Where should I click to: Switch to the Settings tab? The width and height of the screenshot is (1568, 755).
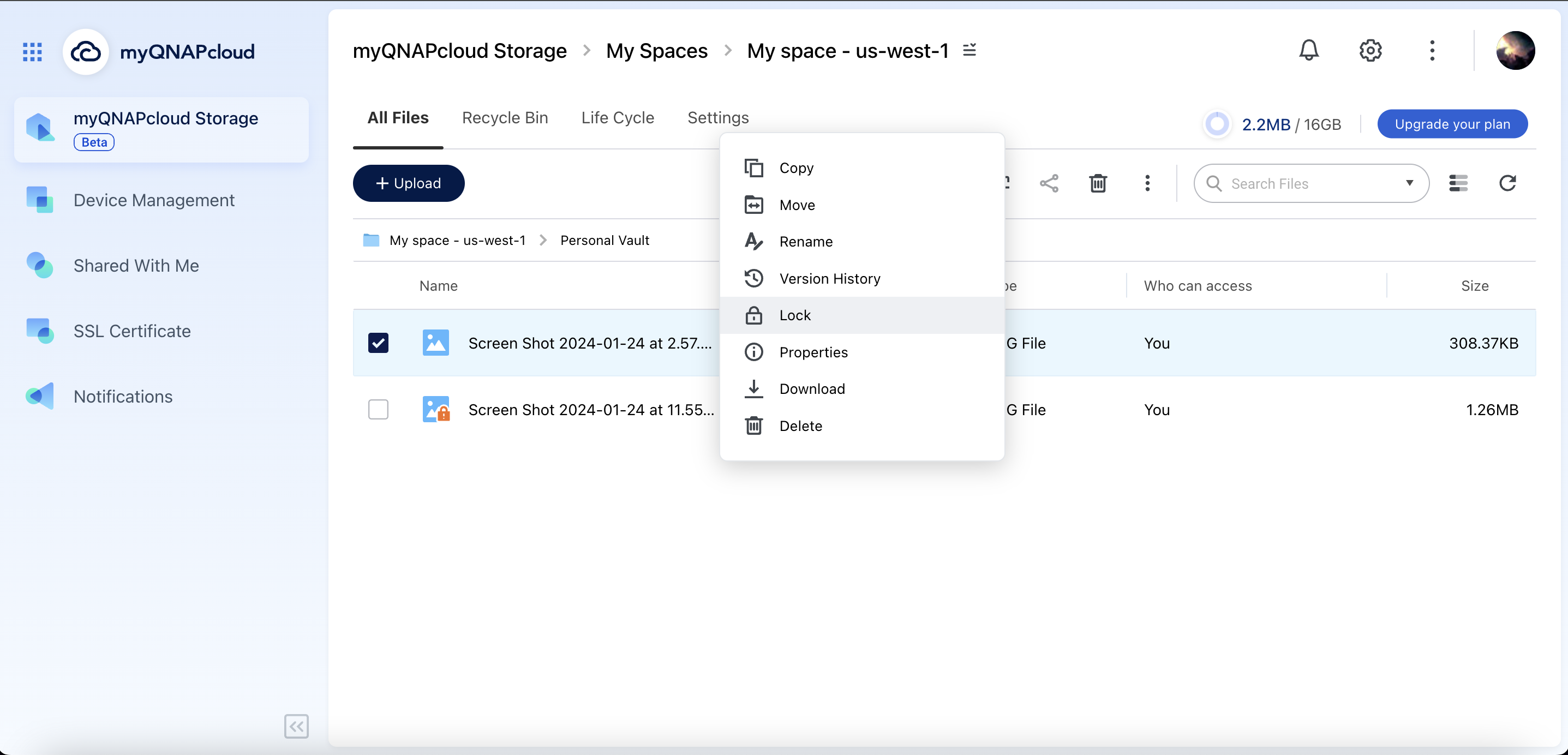(717, 117)
